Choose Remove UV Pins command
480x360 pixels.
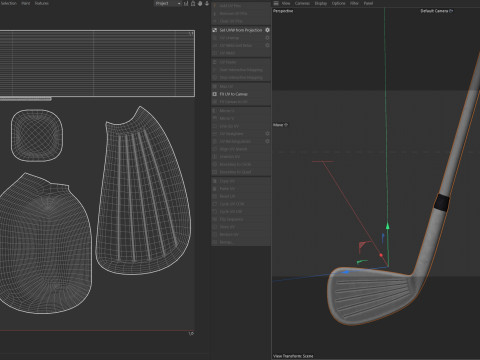pyautogui.click(x=233, y=13)
